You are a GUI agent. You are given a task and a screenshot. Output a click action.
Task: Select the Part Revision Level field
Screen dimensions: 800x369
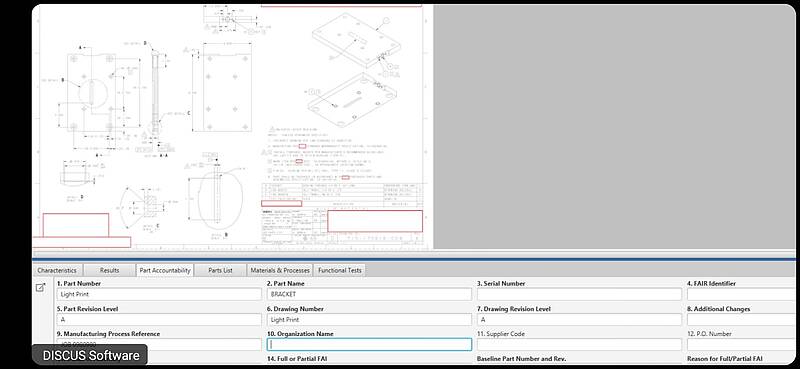coord(159,319)
